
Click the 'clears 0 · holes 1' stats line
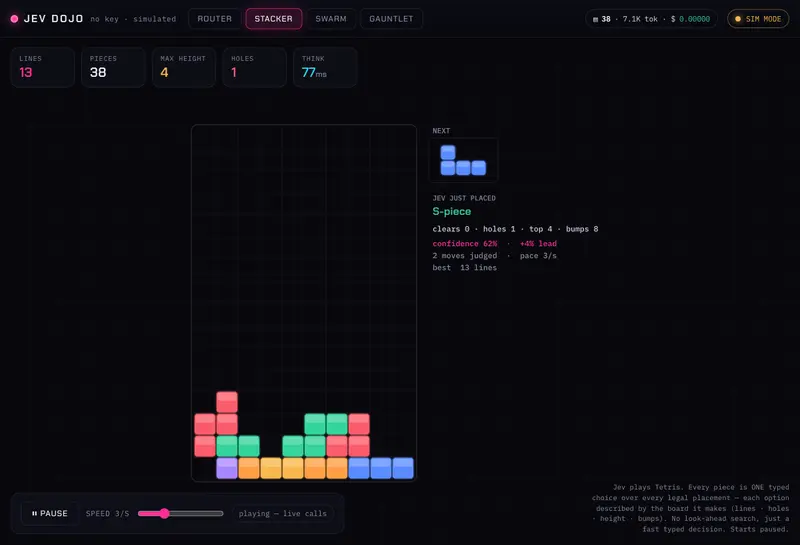click(x=515, y=229)
